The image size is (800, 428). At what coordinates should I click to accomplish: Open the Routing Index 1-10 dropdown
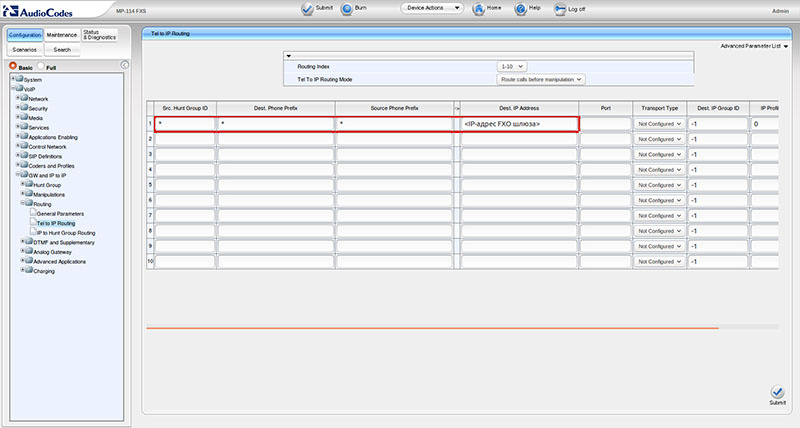[x=511, y=67]
